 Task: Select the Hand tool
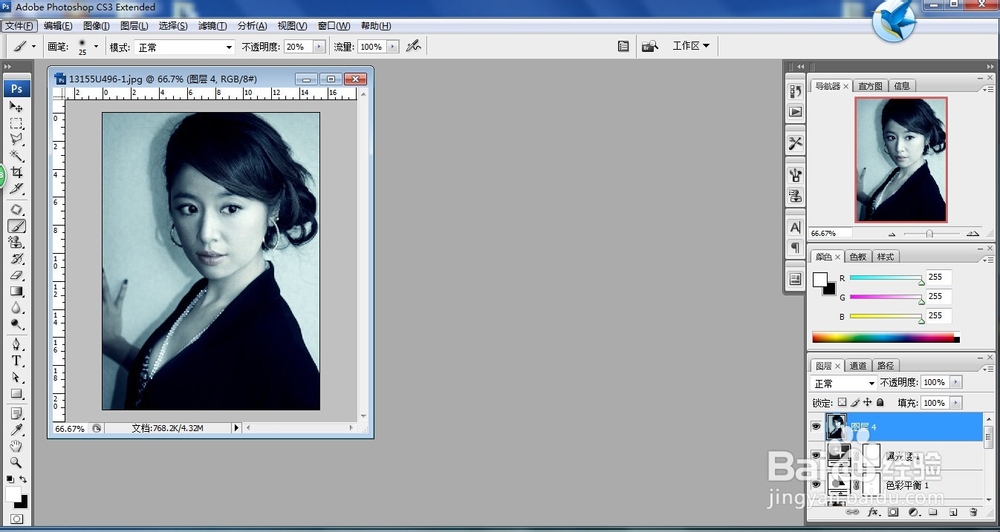coord(16,446)
